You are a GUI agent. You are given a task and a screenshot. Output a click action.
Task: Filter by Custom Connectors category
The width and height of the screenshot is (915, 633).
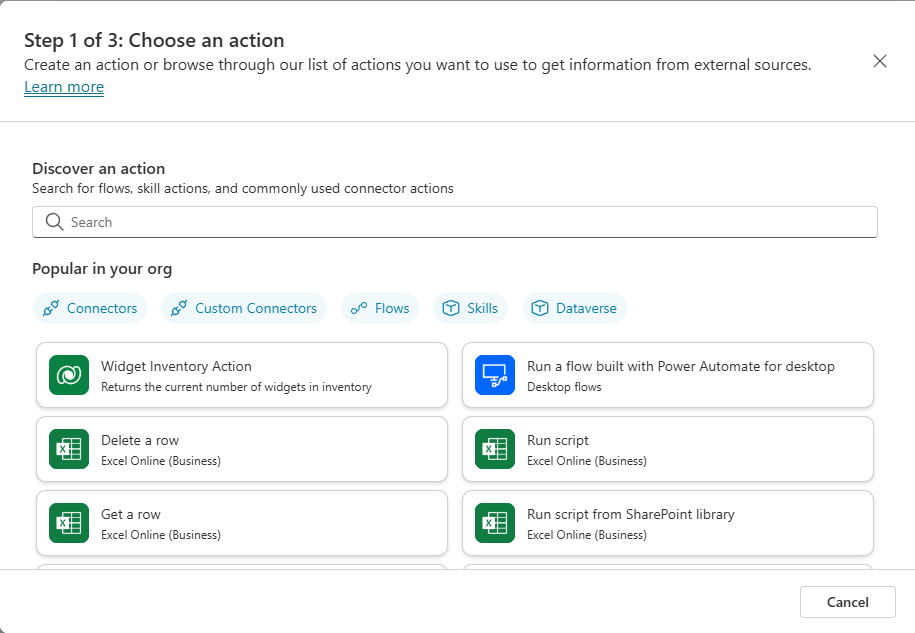(x=244, y=308)
